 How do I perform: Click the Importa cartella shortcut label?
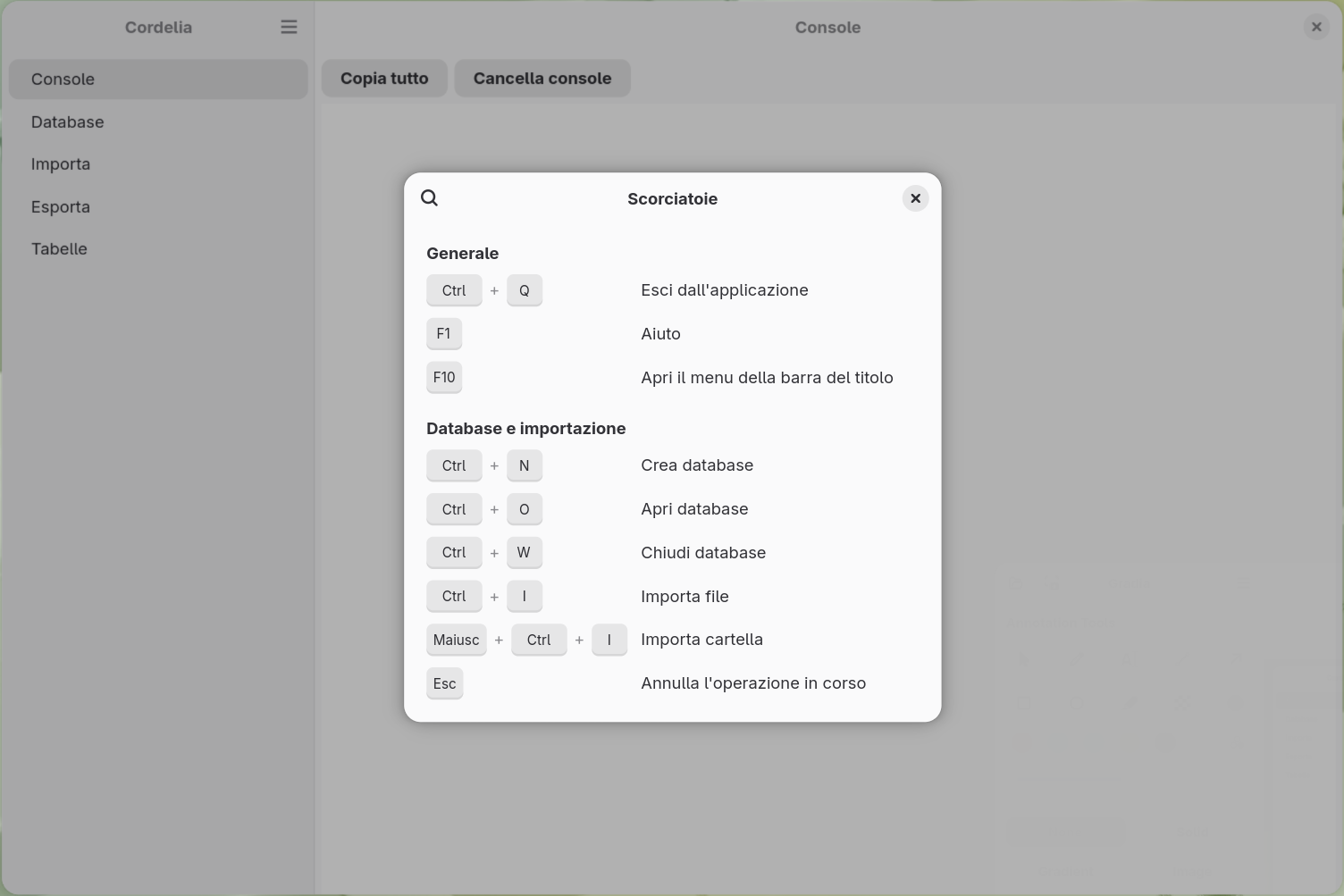701,639
